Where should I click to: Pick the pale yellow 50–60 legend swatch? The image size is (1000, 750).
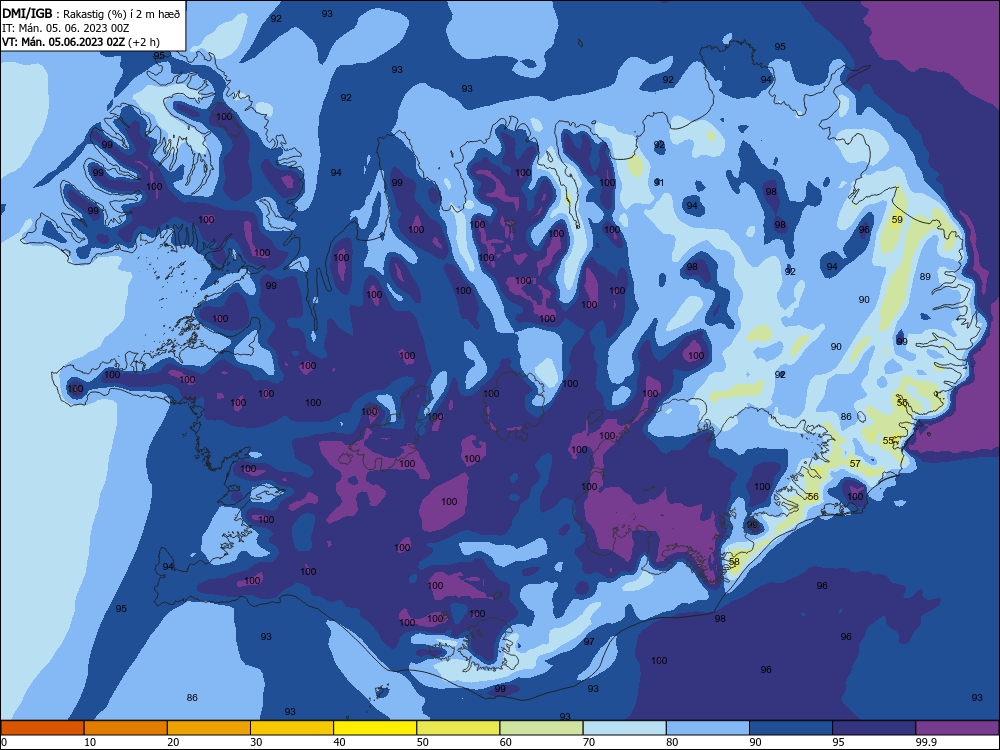tap(458, 728)
